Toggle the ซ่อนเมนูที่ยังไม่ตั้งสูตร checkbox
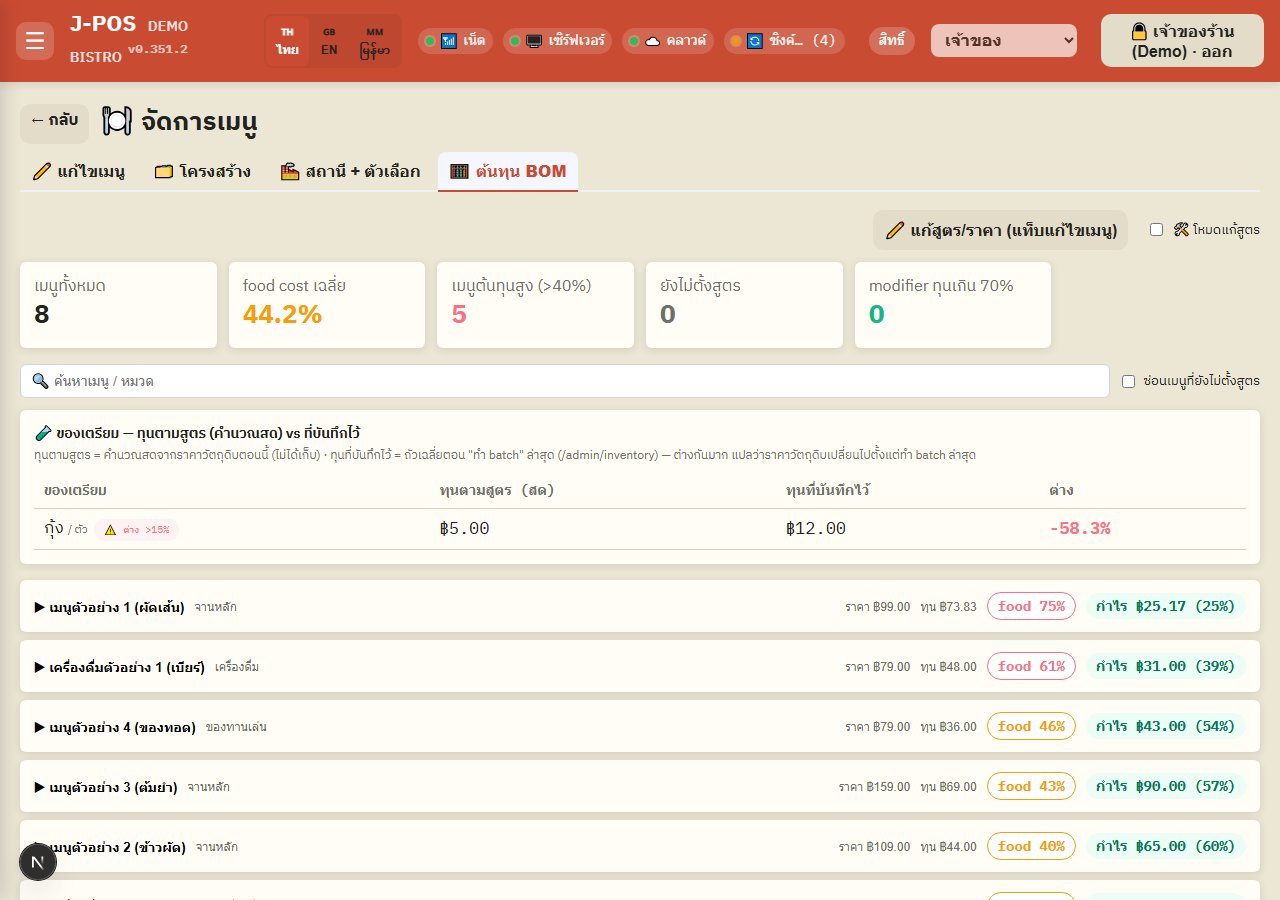The image size is (1280, 900). tap(1128, 381)
